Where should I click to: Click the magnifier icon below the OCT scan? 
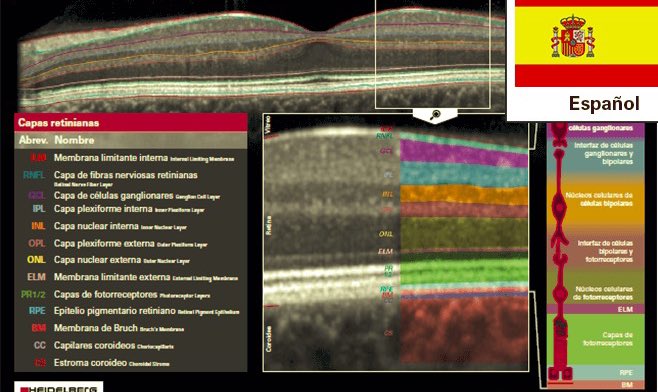click(435, 114)
